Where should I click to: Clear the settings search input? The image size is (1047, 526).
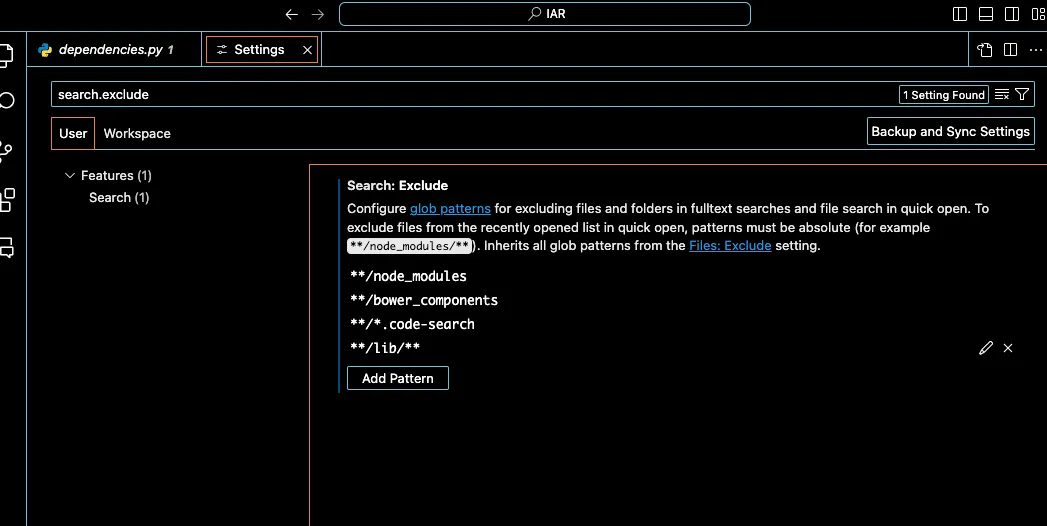1002,95
